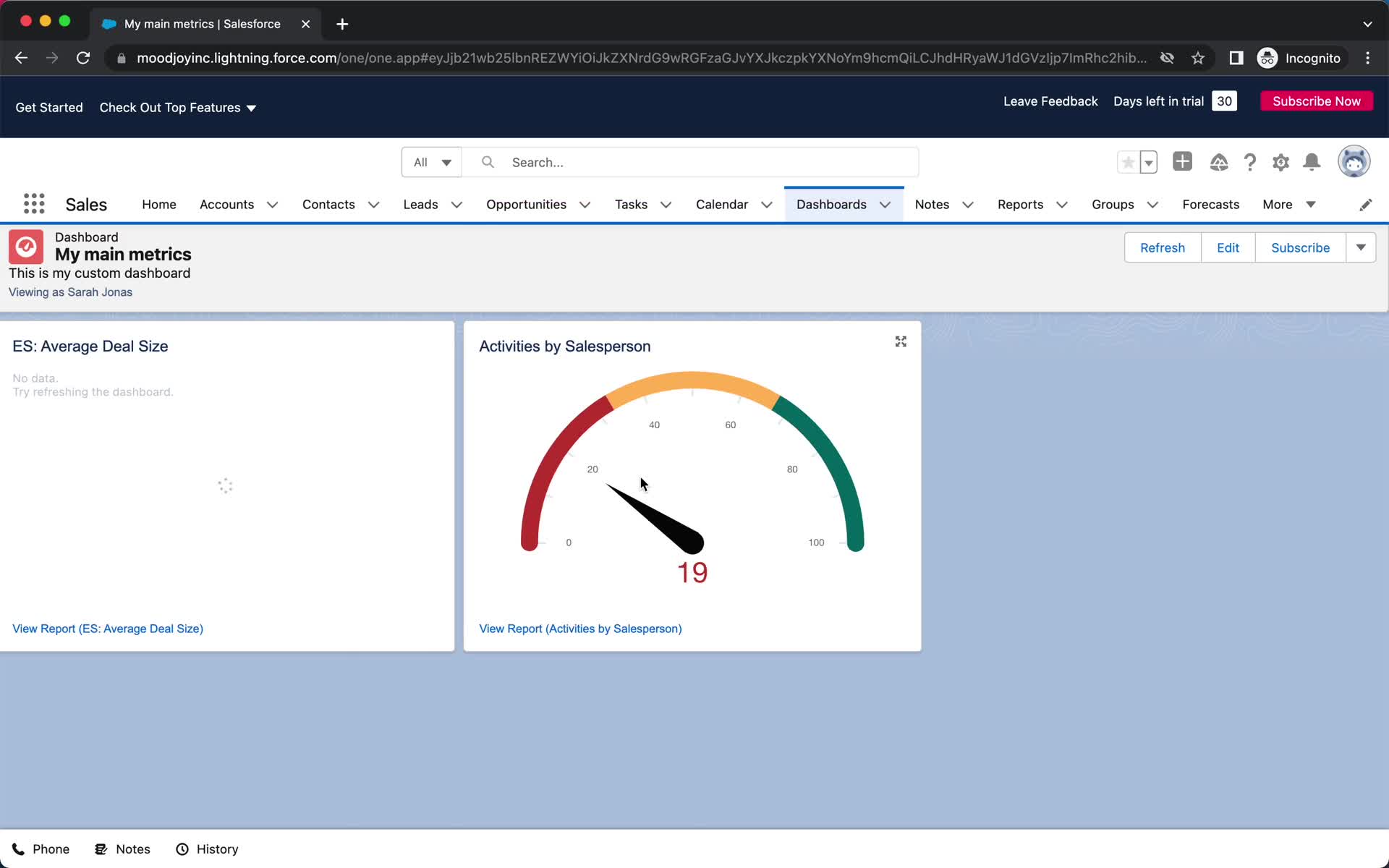Click the tracking protection eye icon
The image size is (1389, 868).
tap(1167, 58)
